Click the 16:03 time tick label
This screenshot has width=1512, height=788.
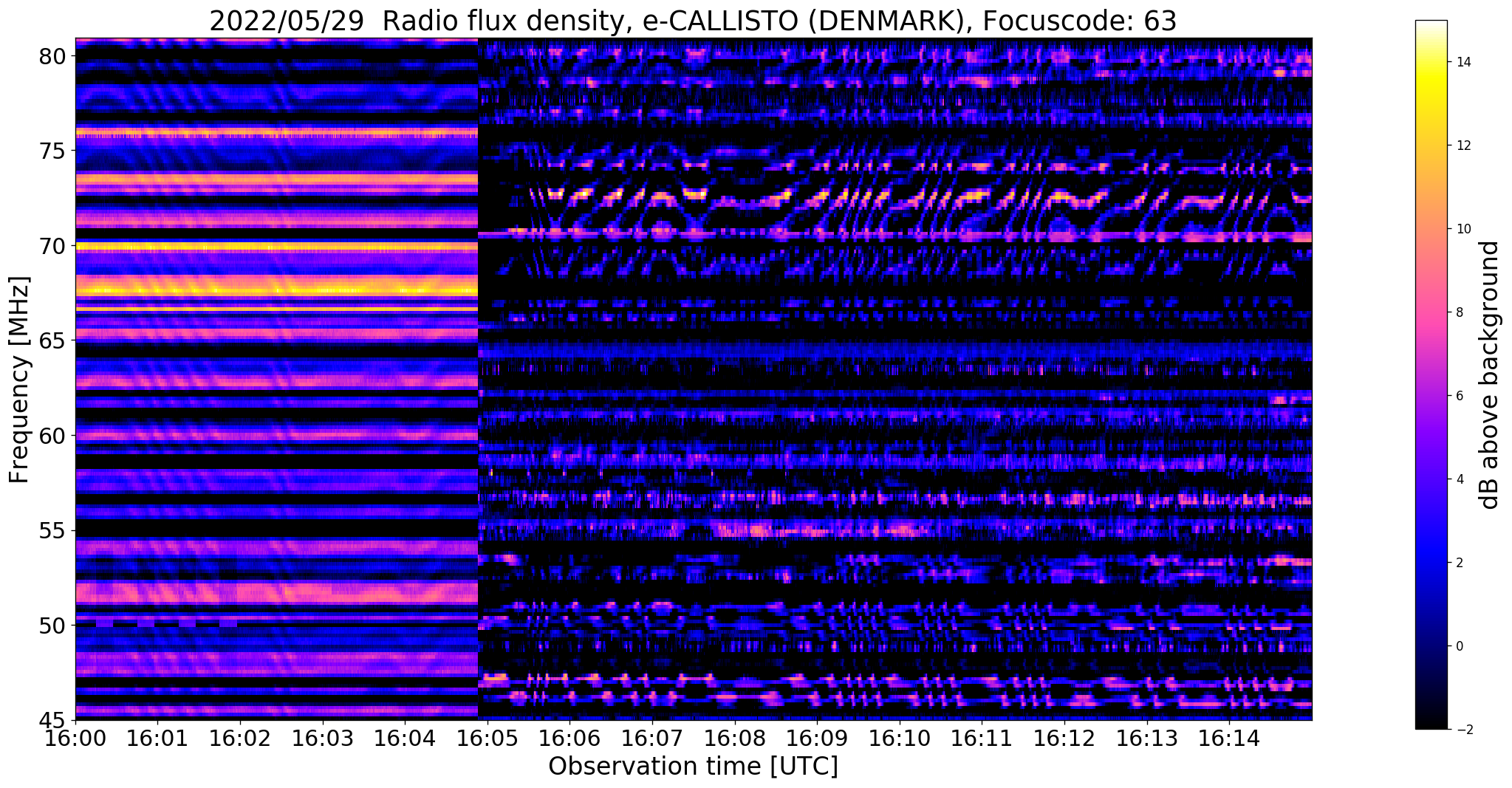click(x=322, y=737)
